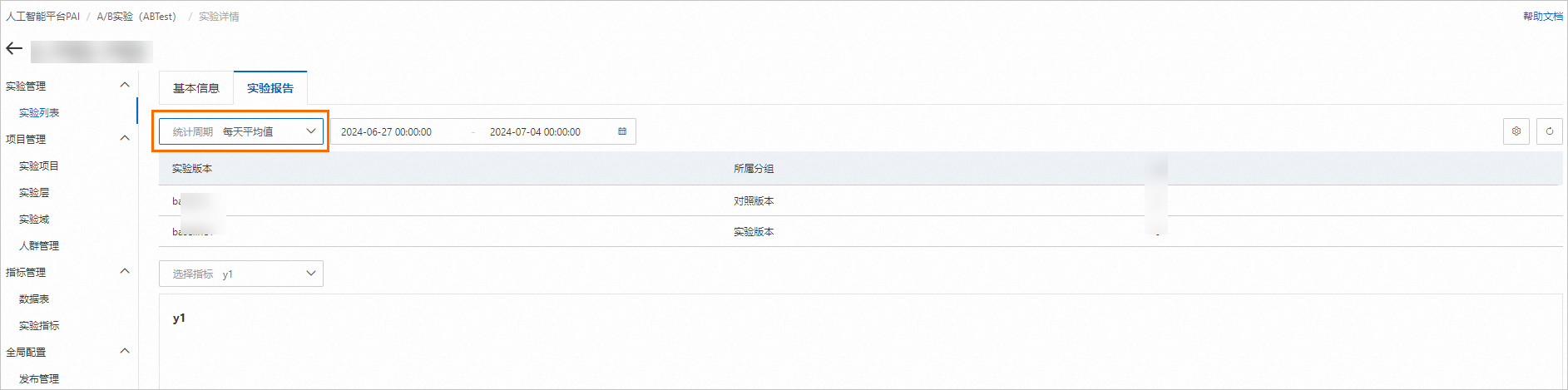The width and height of the screenshot is (1568, 390).
Task: Click the 人工智能平台PAI breadcrumb link
Action: point(43,17)
